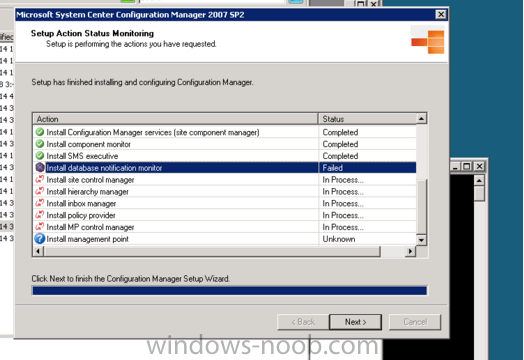Close the black console window behind
524x360 pixels.
pos(479,166)
